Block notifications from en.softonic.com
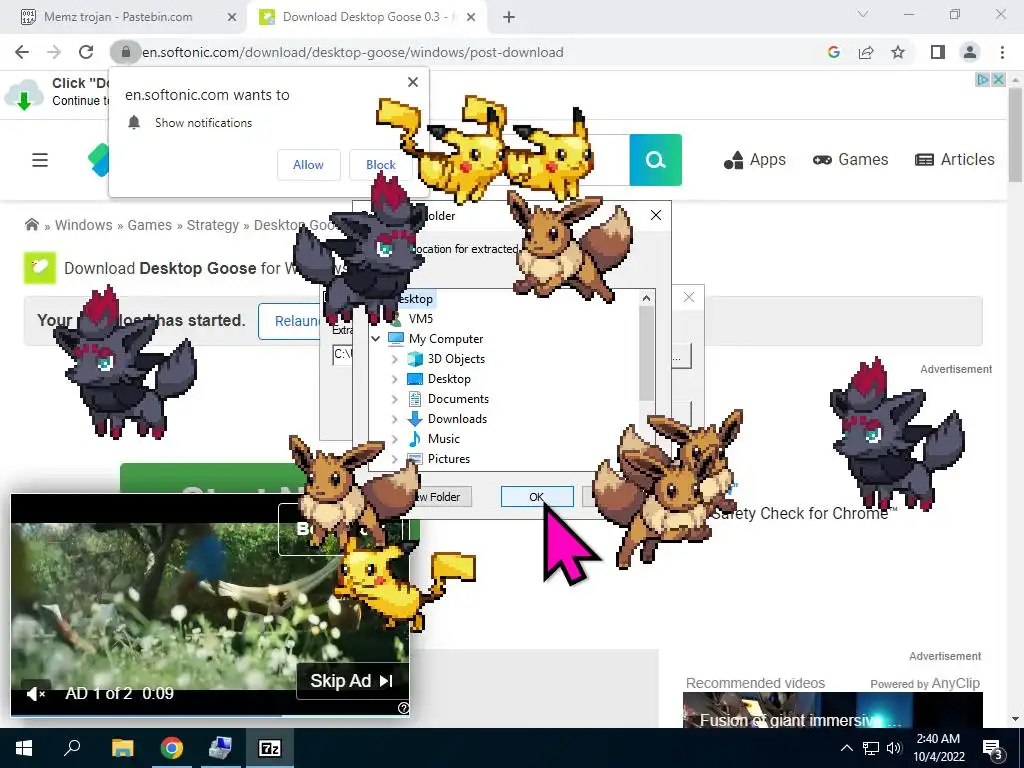This screenshot has height=768, width=1024. 380,165
